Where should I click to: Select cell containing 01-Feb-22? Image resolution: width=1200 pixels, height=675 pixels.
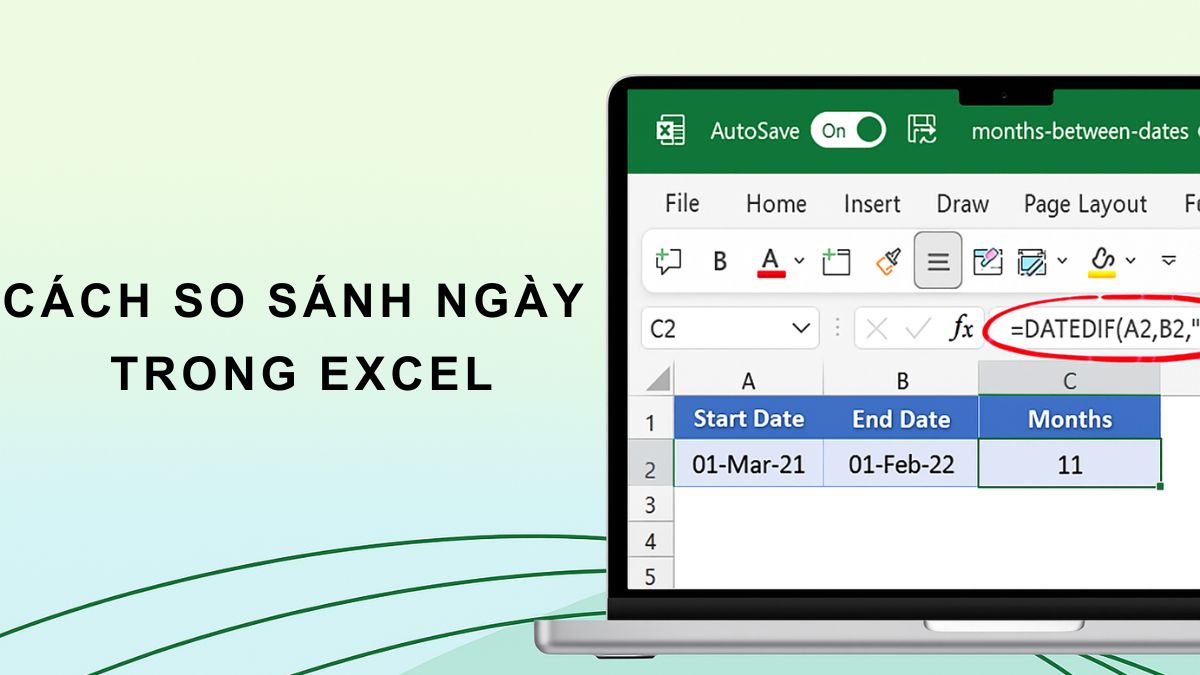[901, 464]
